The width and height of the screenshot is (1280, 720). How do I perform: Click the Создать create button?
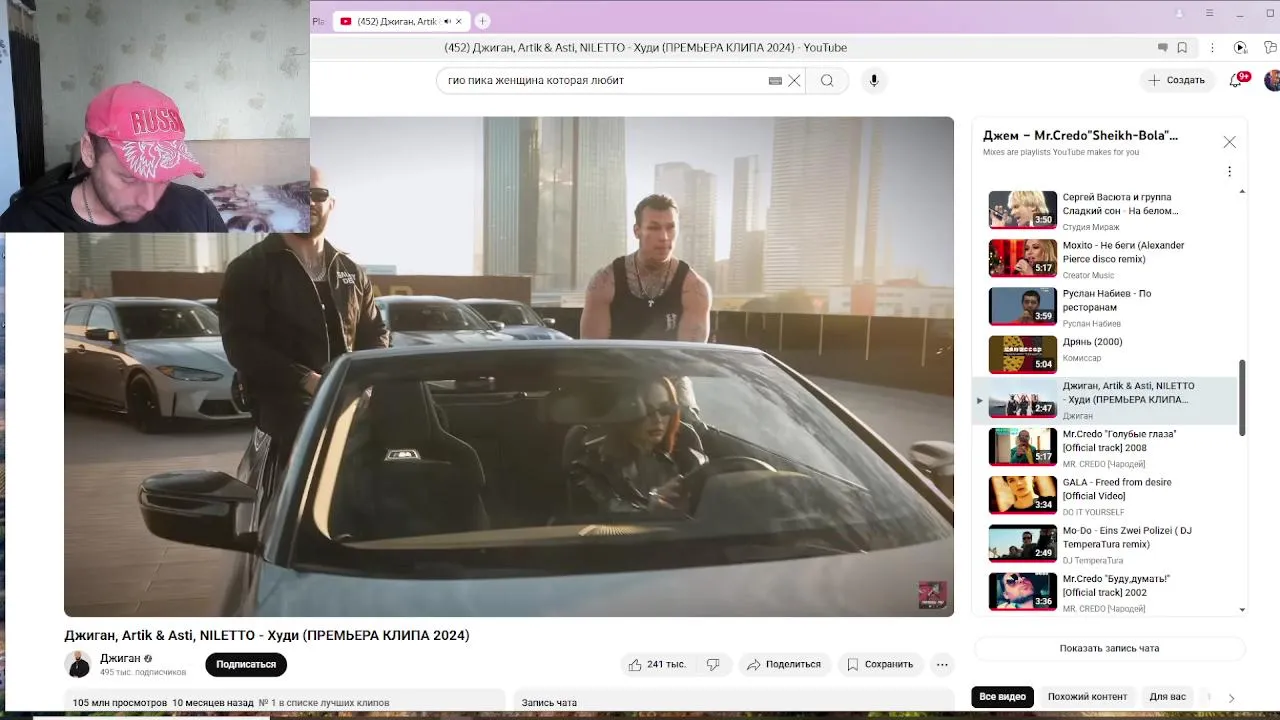click(x=1177, y=80)
